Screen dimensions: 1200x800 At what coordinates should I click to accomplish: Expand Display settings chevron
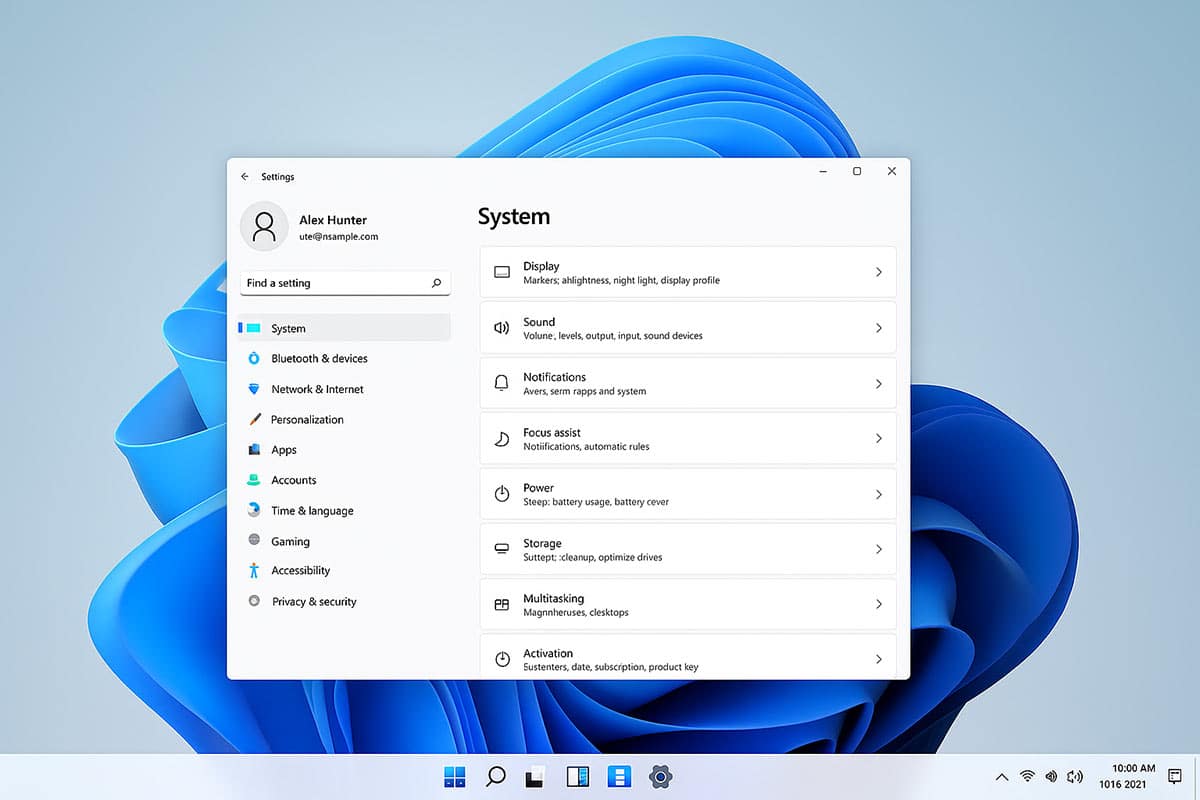tap(878, 272)
